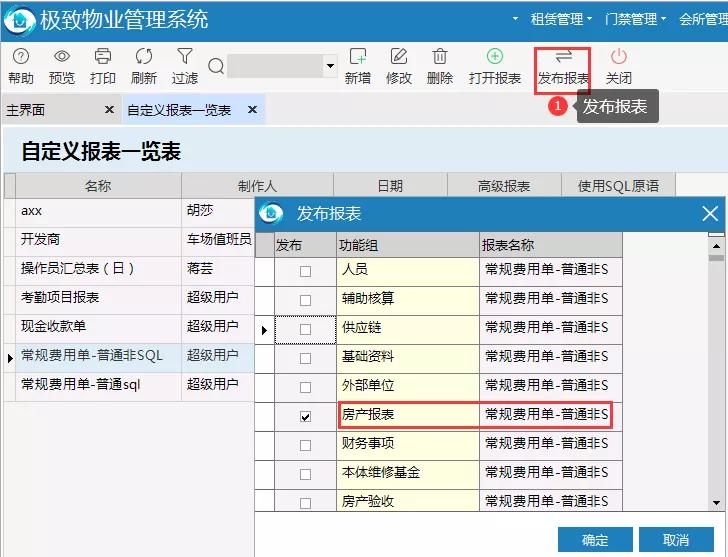The width and height of the screenshot is (728, 557).
Task: Click the app logo in title bar
Action: pyautogui.click(x=20, y=19)
